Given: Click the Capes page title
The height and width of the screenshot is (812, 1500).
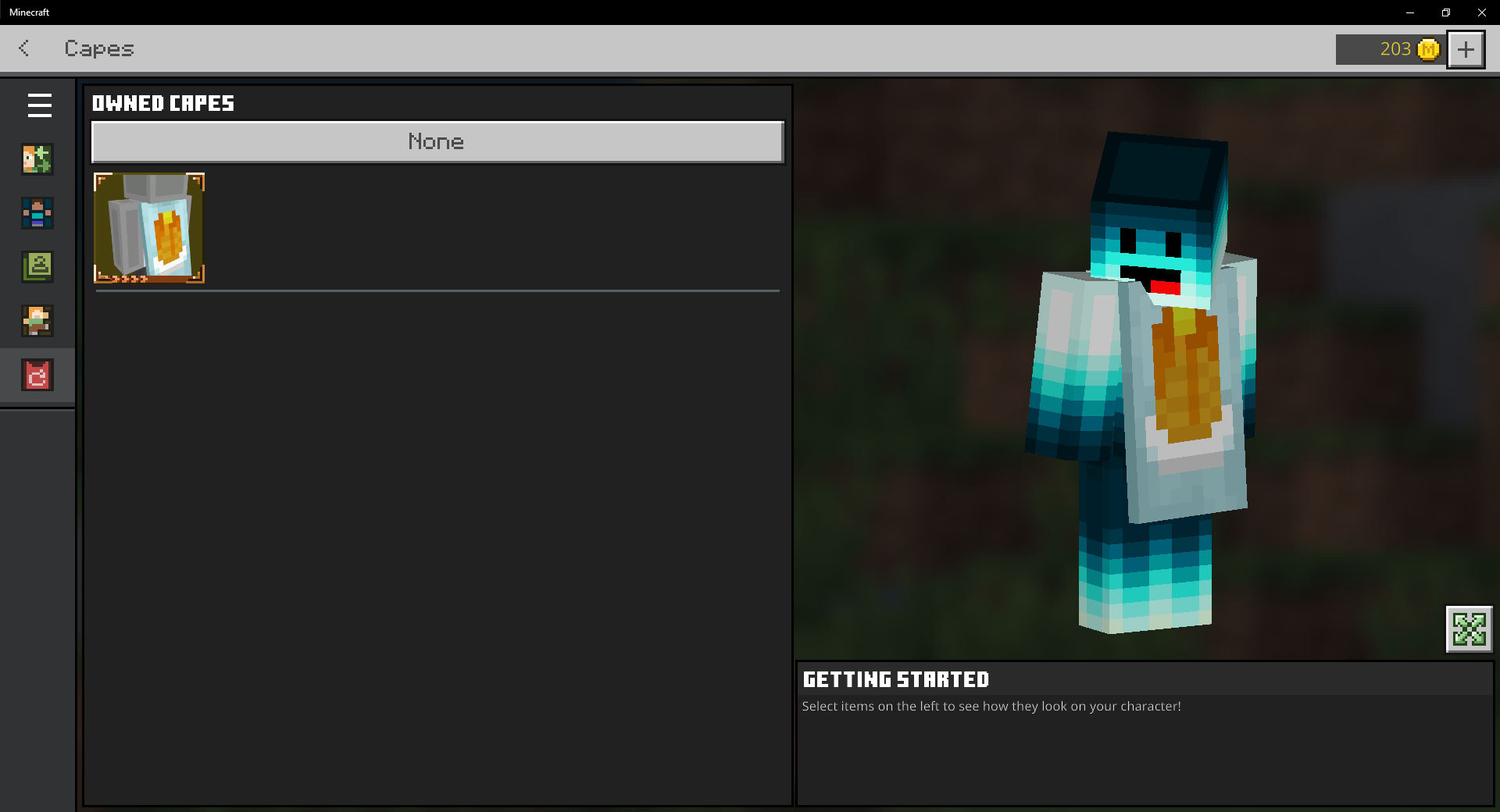Looking at the screenshot, I should pos(99,48).
